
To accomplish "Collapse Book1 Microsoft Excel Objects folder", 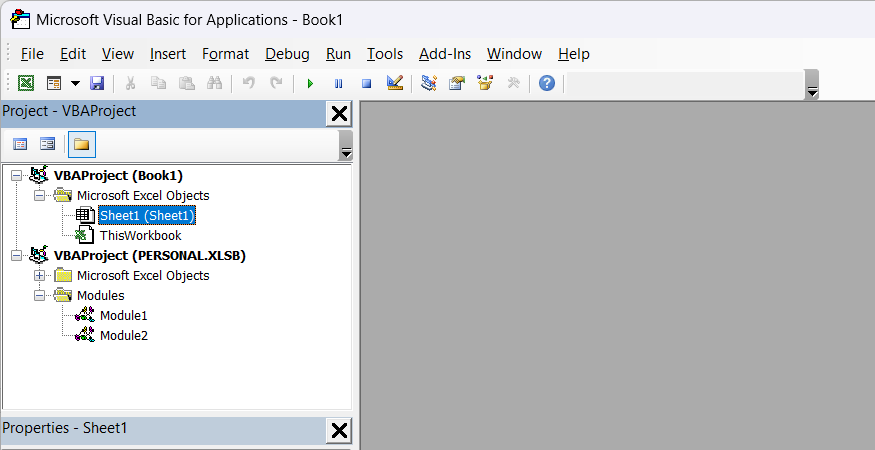I will 39,196.
